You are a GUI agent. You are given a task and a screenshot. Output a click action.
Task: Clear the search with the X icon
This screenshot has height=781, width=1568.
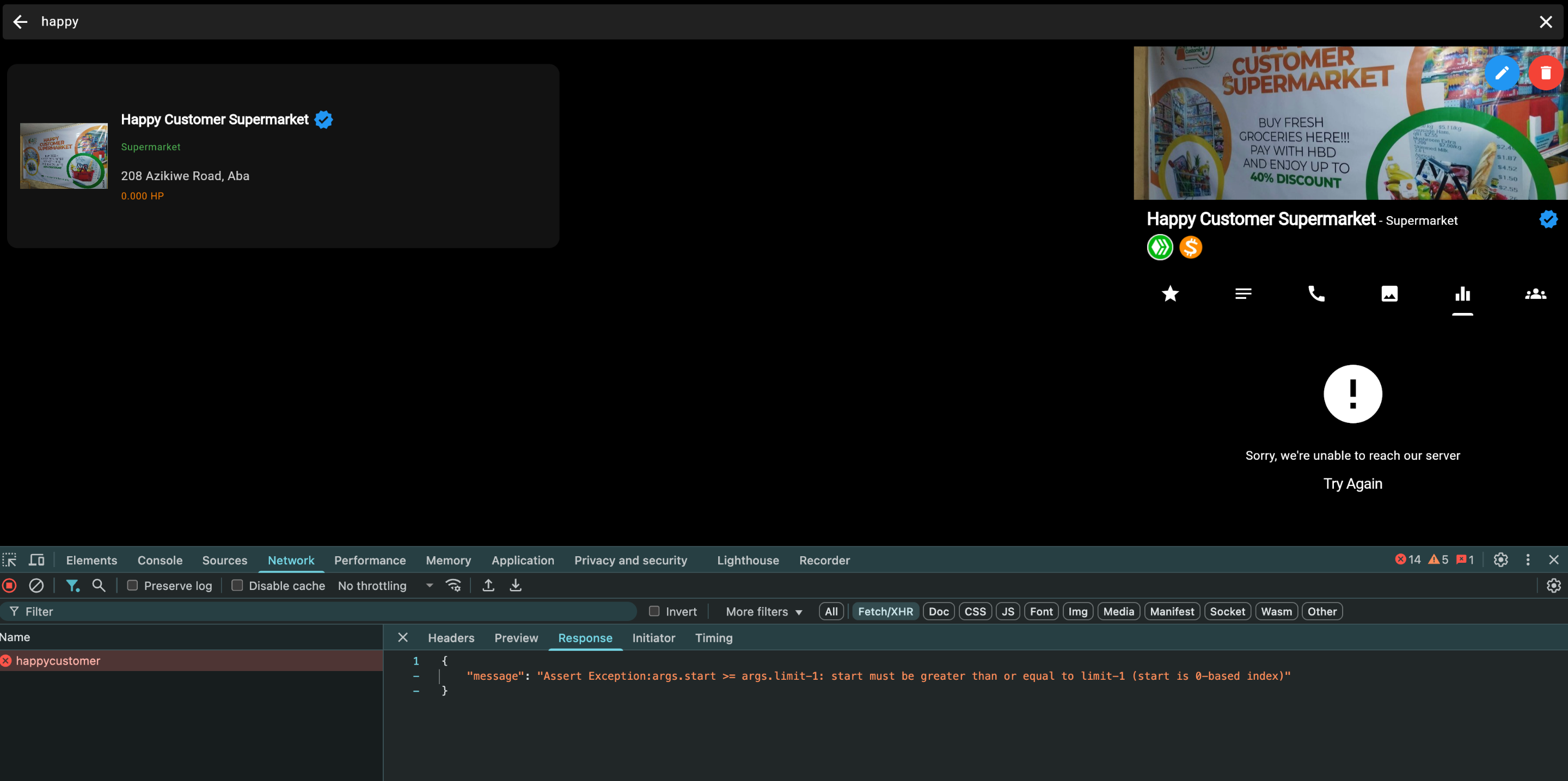pos(1546,22)
